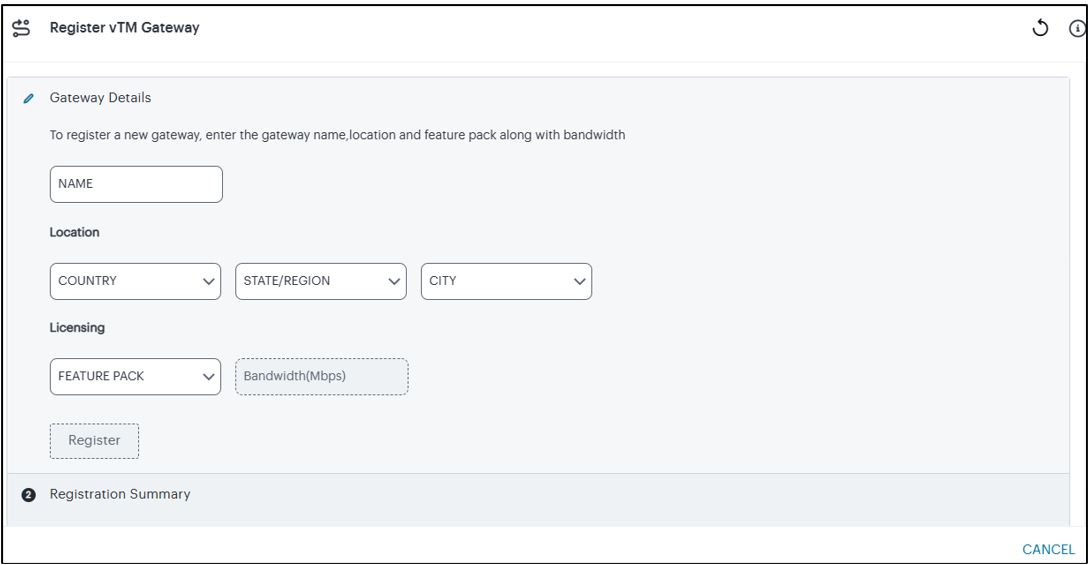The image size is (1090, 565).
Task: Click the step 2 circle badge
Action: (x=28, y=495)
